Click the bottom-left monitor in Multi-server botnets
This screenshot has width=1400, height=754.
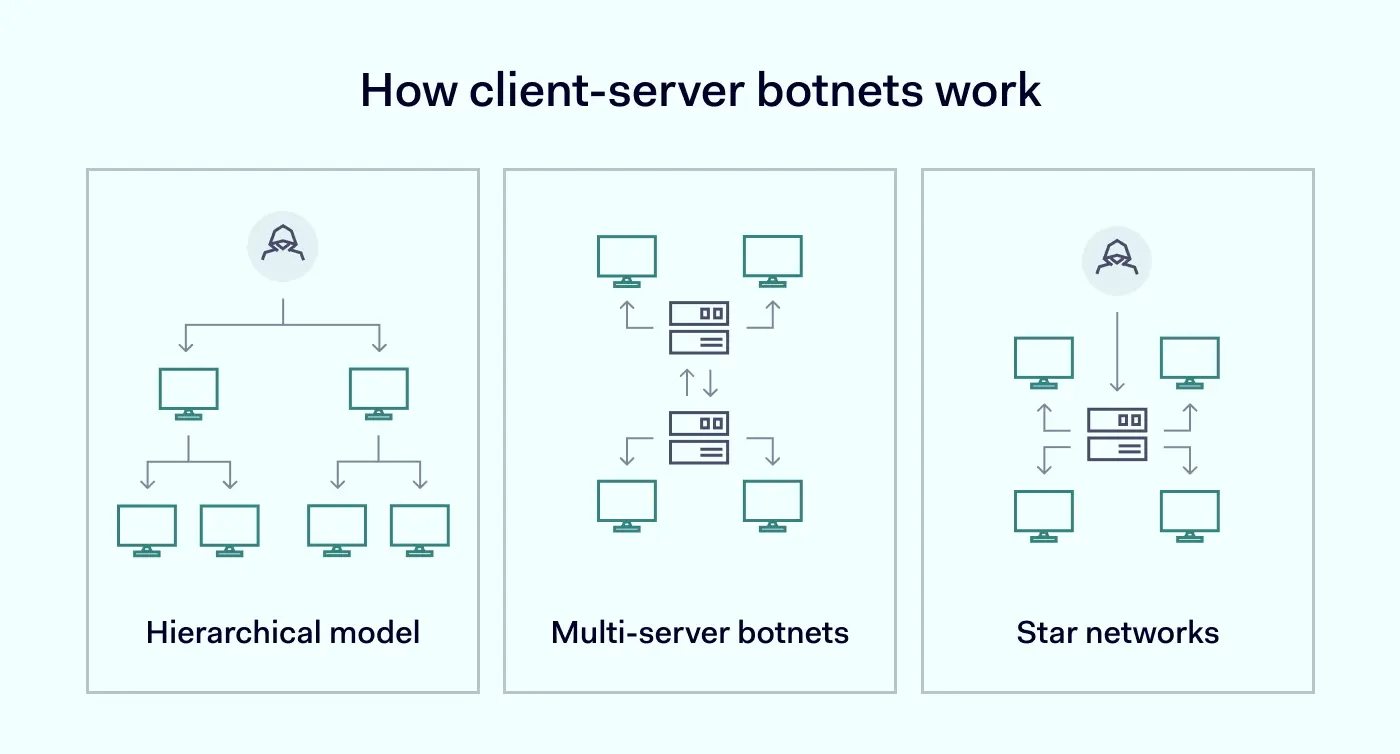point(627,505)
